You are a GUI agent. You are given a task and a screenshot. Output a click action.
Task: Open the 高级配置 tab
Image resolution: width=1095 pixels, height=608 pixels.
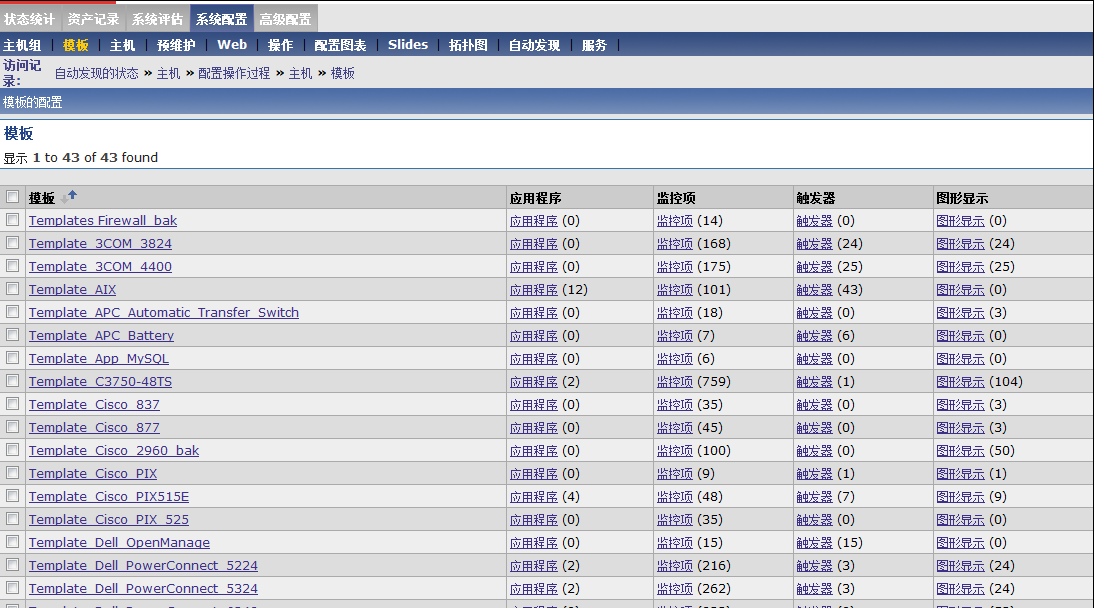pos(285,19)
